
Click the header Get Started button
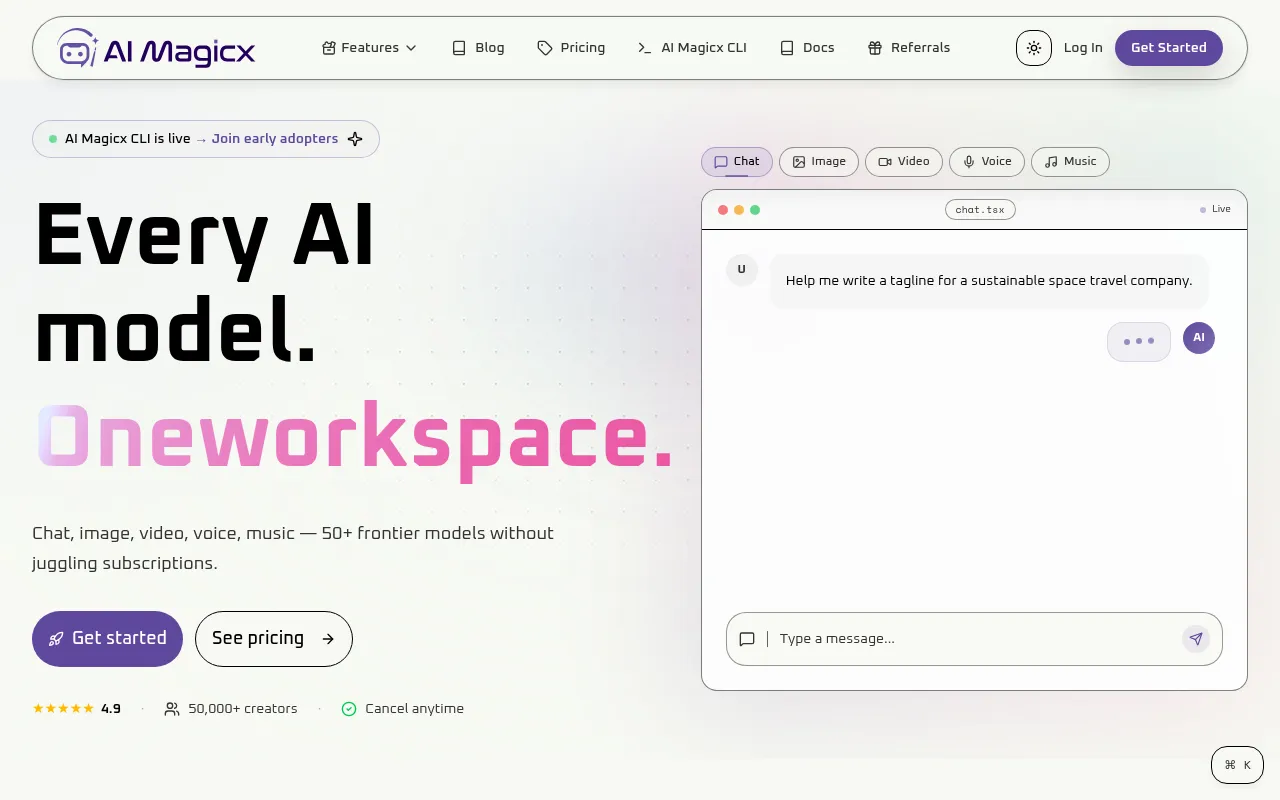pyautogui.click(x=1169, y=48)
